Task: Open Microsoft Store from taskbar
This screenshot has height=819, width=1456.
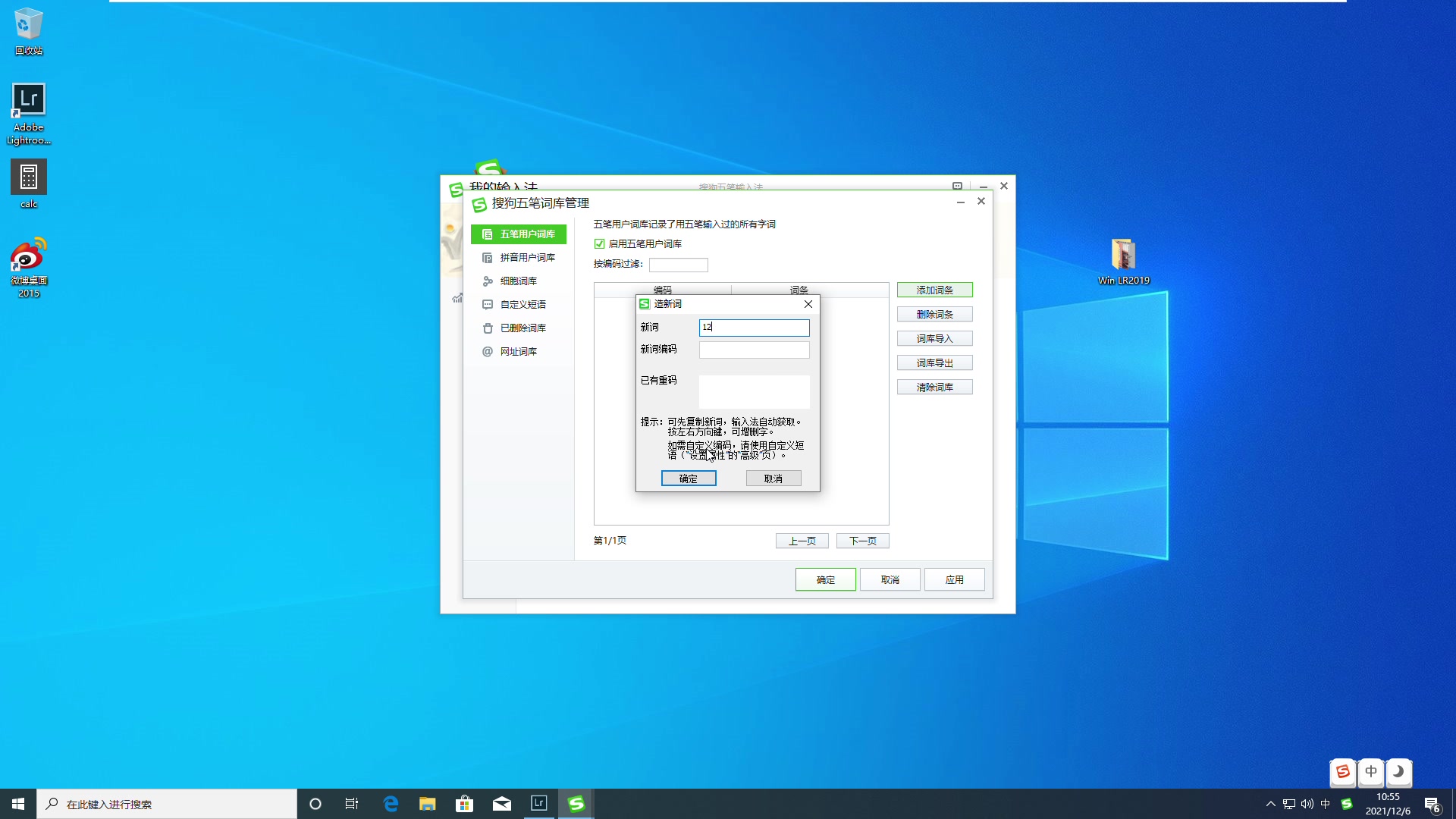Action: pyautogui.click(x=465, y=804)
